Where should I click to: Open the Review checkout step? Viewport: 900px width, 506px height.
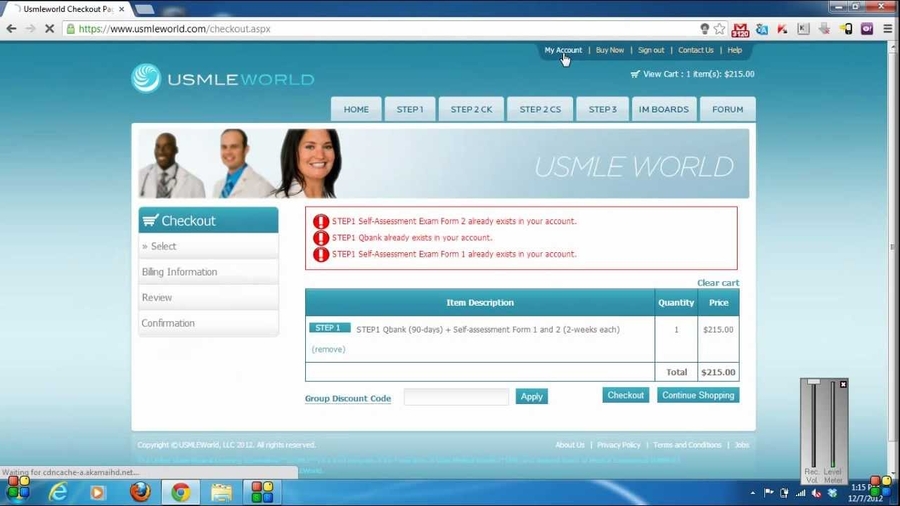tap(208, 297)
